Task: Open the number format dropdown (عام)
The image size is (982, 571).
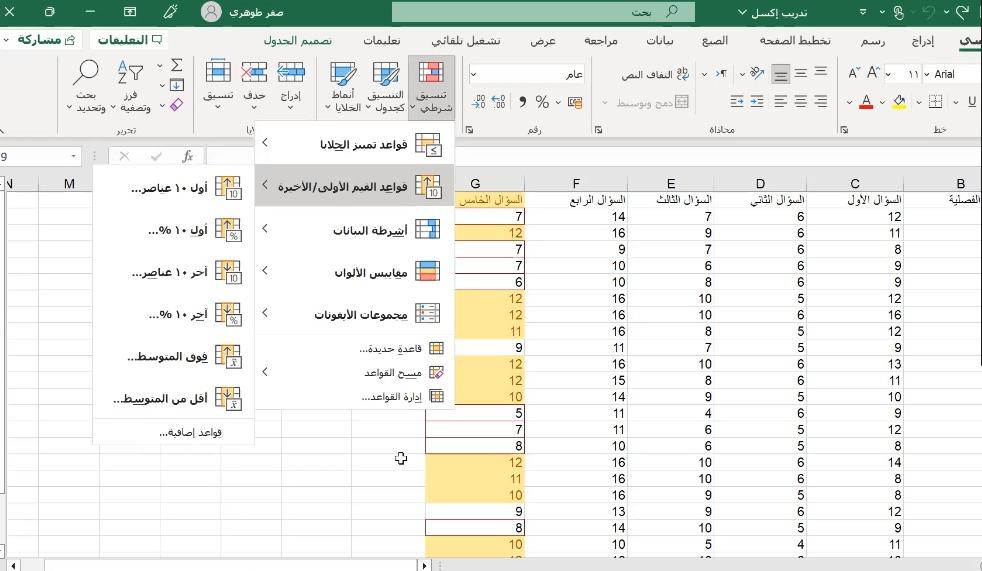Action: click(x=474, y=74)
